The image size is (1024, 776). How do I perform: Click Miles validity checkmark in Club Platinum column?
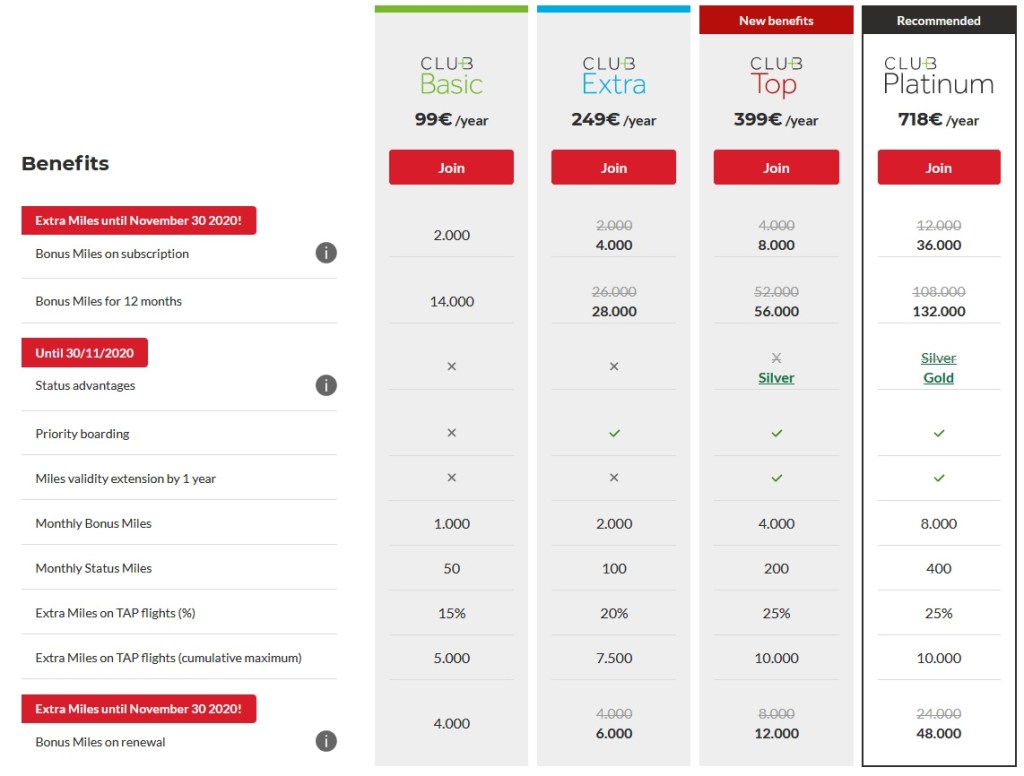938,478
